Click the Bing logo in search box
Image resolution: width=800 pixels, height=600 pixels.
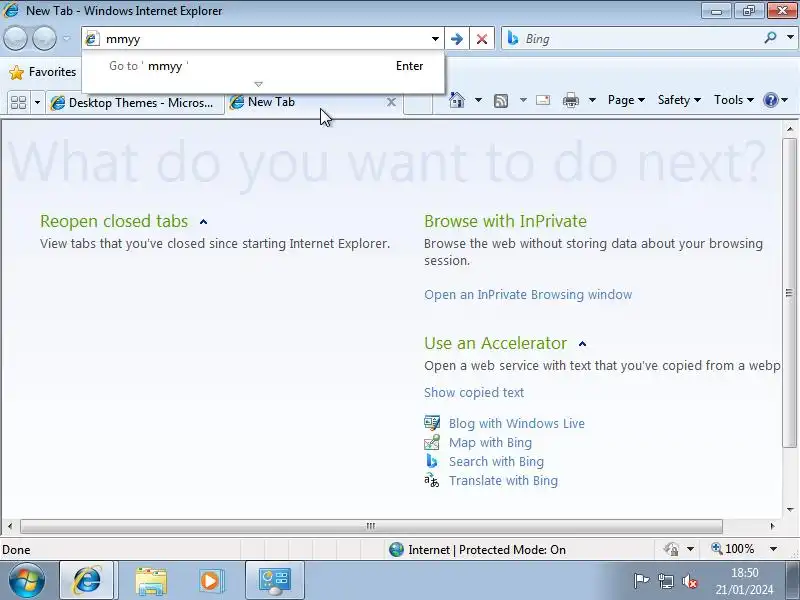pos(513,38)
